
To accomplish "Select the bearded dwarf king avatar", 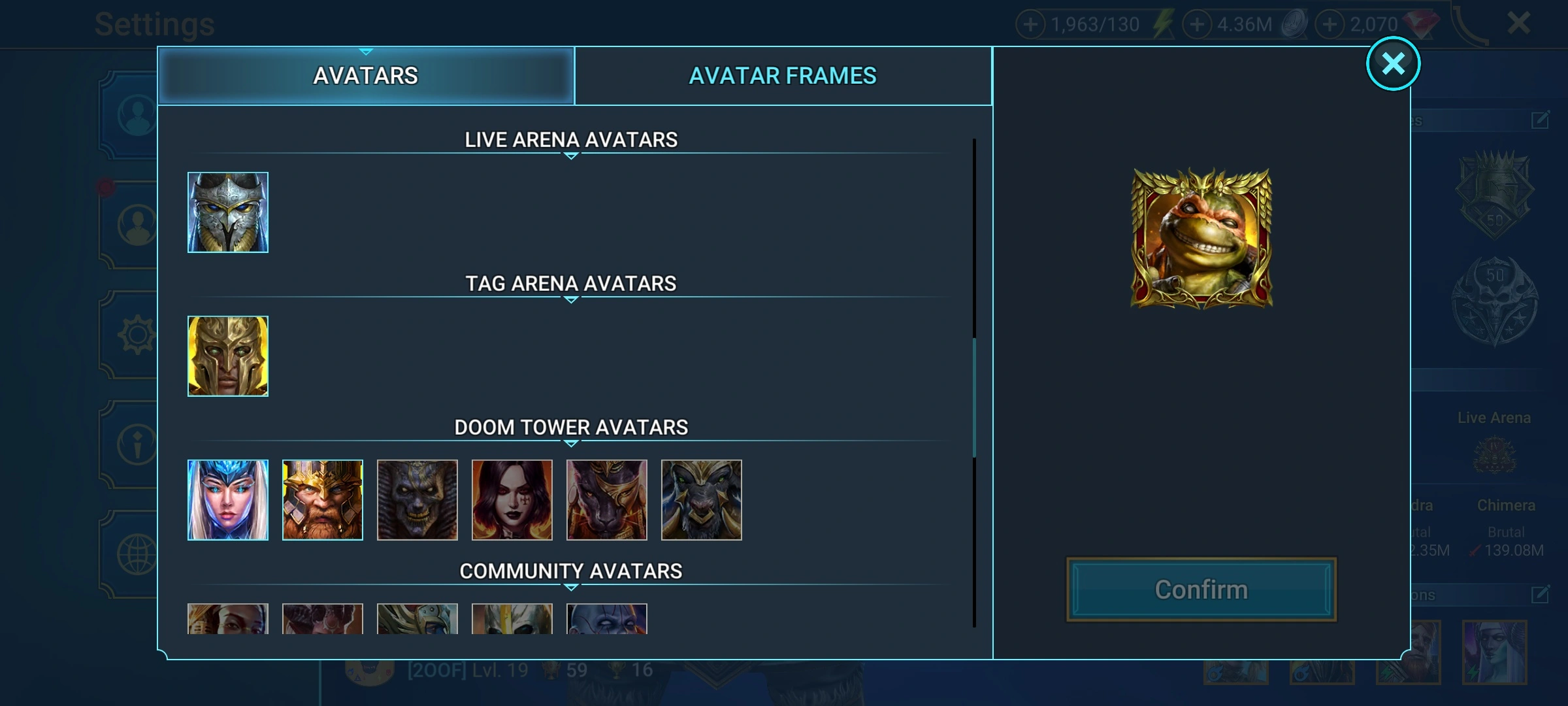I will tap(322, 500).
